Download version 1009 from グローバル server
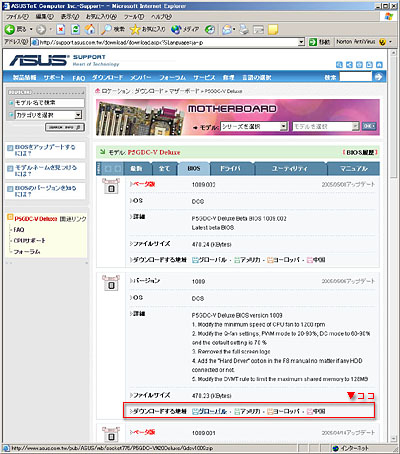Image resolution: width=400 pixels, height=454 pixels. (209, 411)
